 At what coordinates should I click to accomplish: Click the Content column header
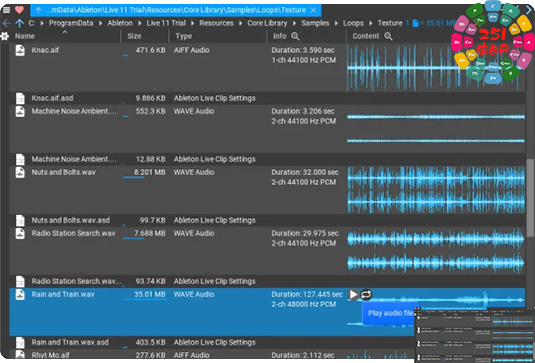366,36
